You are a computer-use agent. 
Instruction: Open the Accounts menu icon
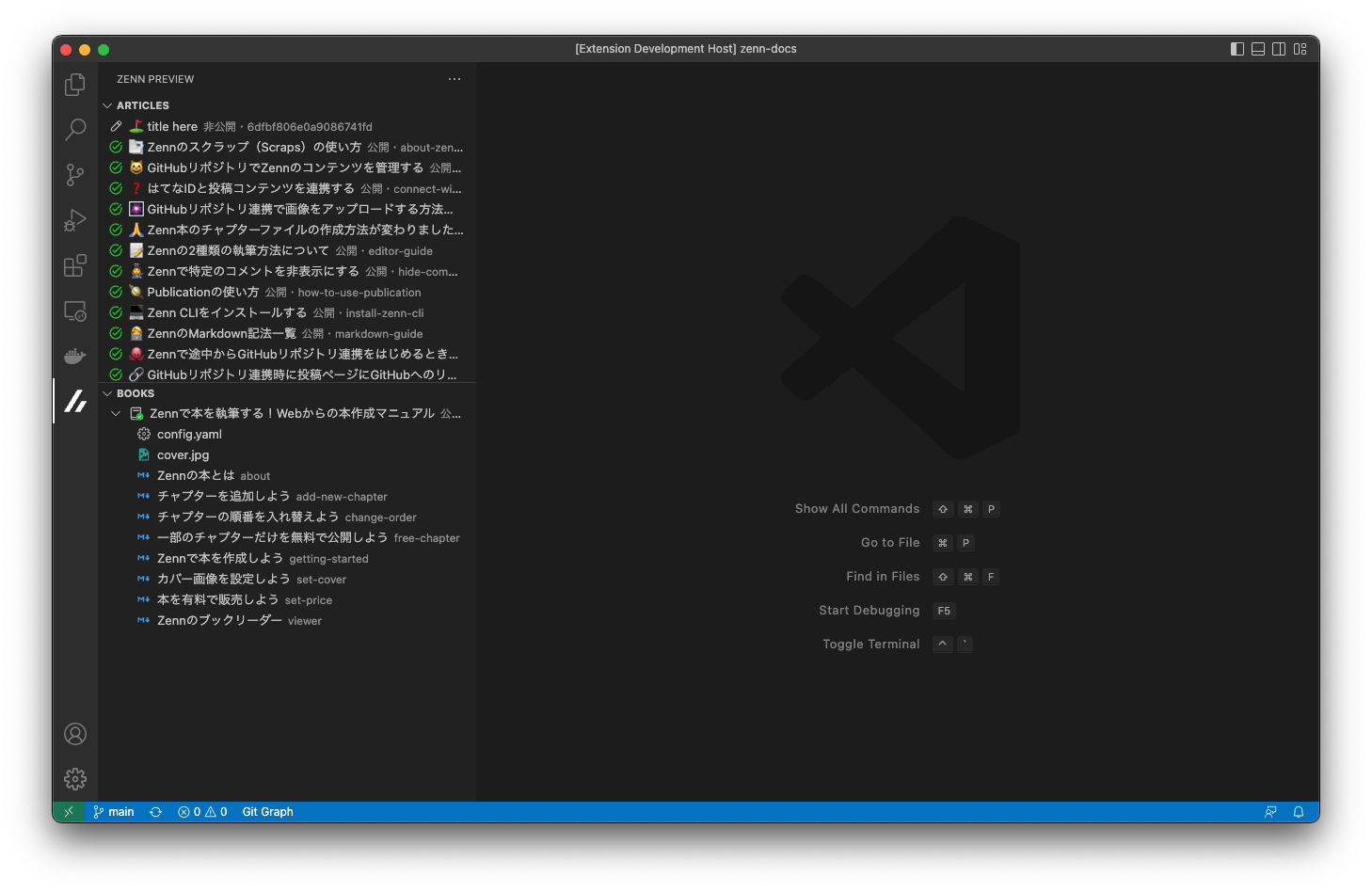75,734
